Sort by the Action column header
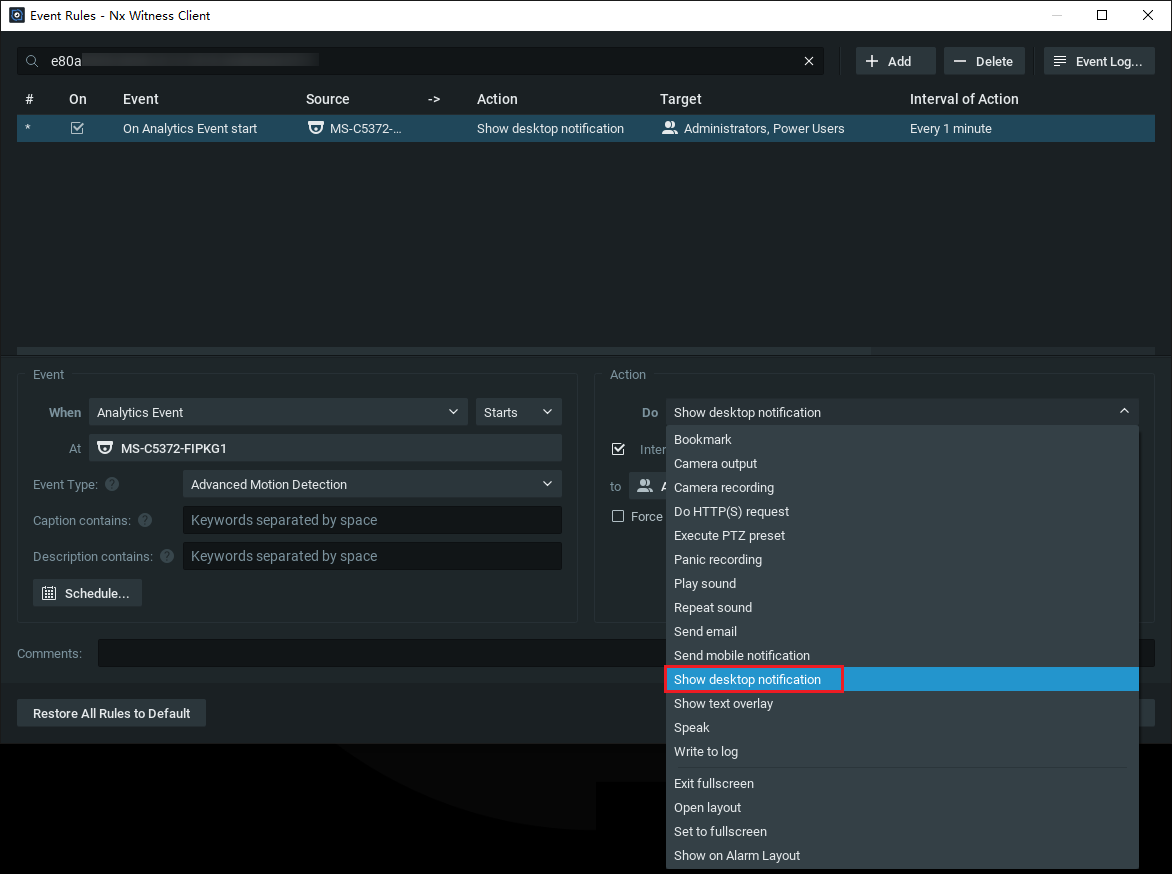Viewport: 1172px width, 874px height. (x=497, y=99)
